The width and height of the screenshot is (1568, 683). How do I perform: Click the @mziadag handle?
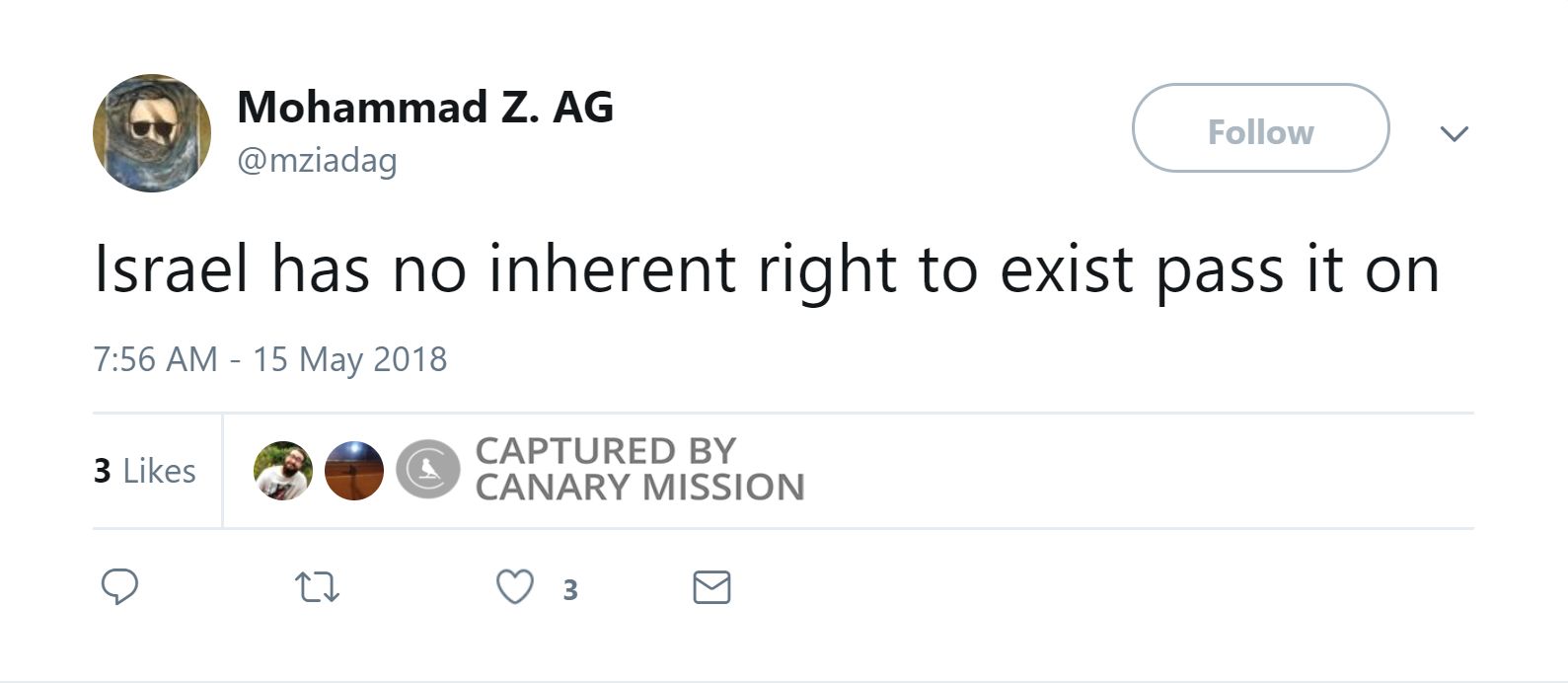317,160
